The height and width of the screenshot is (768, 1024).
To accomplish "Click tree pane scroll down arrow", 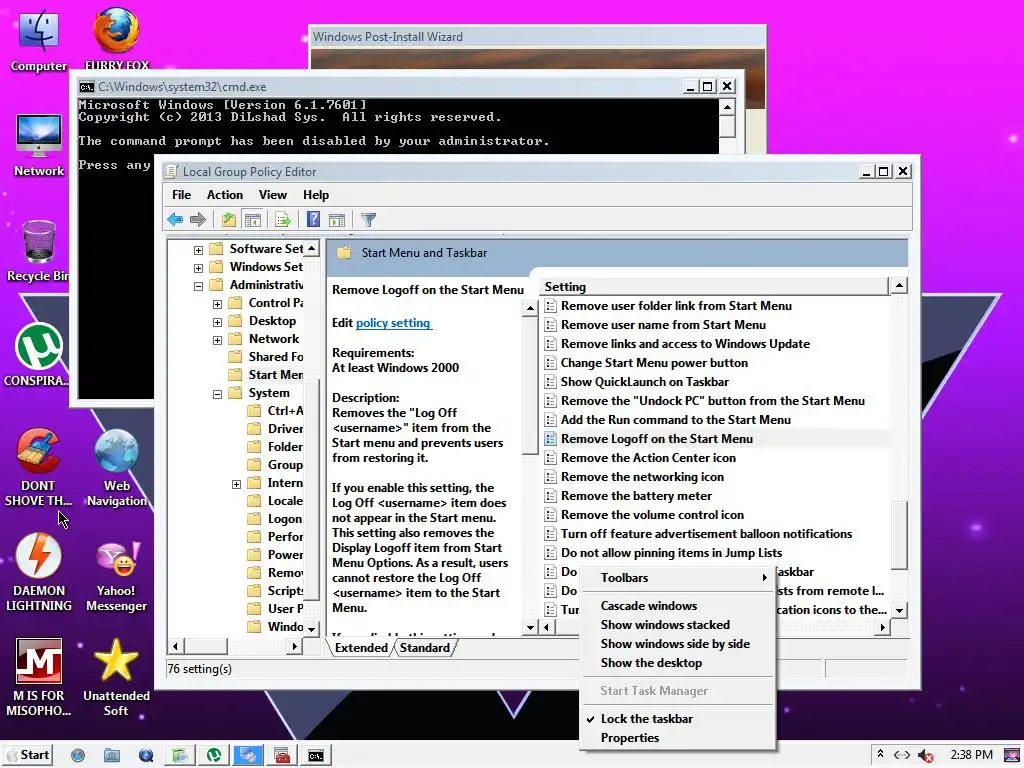I will (x=312, y=628).
